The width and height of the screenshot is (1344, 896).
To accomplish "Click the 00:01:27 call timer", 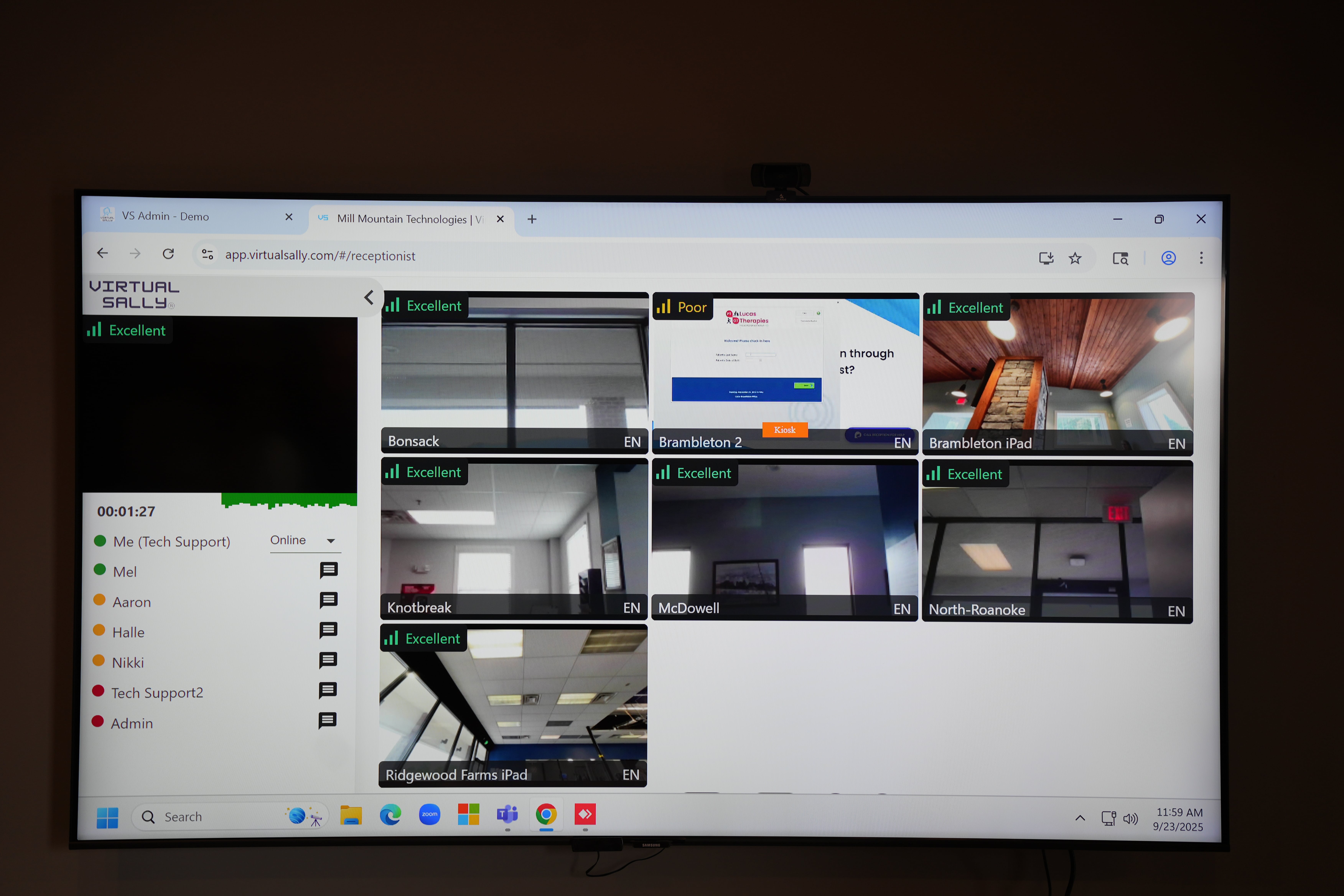I will 126,511.
